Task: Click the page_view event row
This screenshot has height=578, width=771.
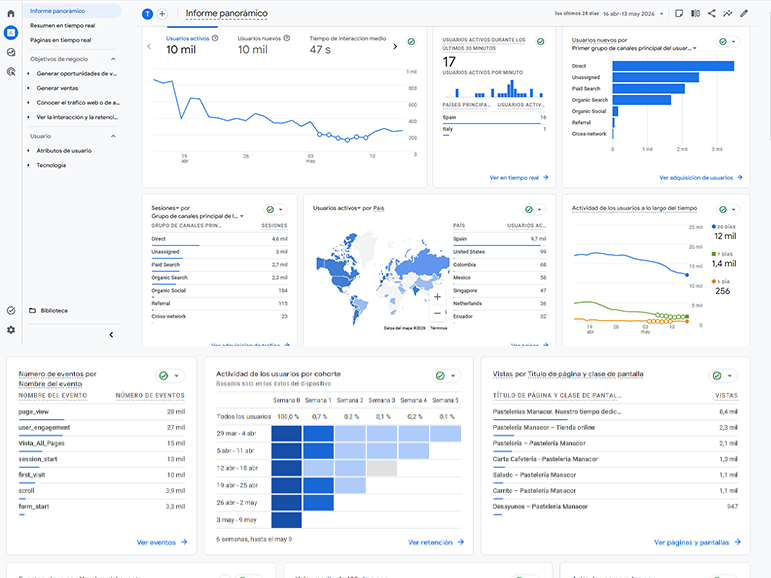Action: pos(102,412)
